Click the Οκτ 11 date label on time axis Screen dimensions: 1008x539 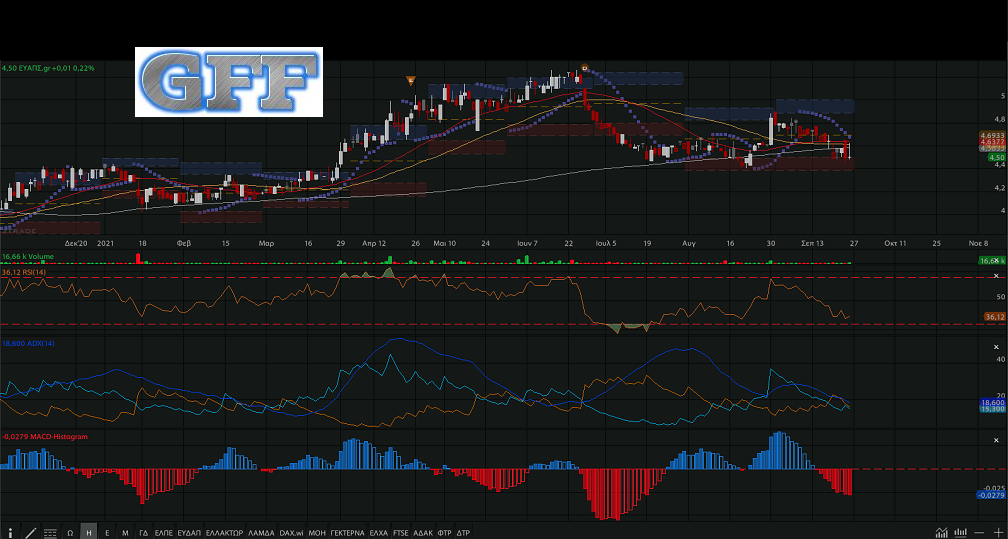pyautogui.click(x=895, y=244)
